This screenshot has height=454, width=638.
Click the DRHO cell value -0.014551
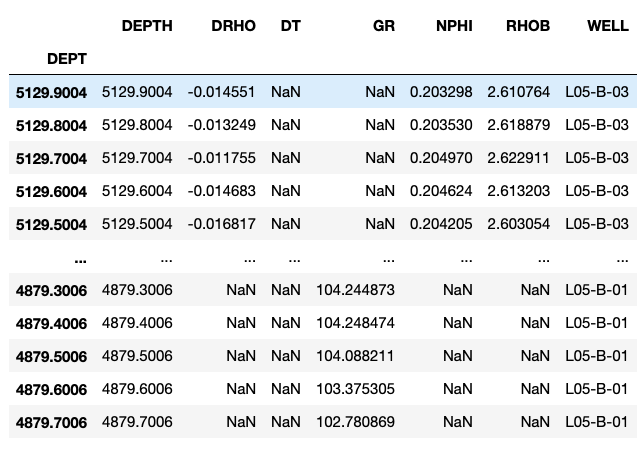tap(221, 92)
